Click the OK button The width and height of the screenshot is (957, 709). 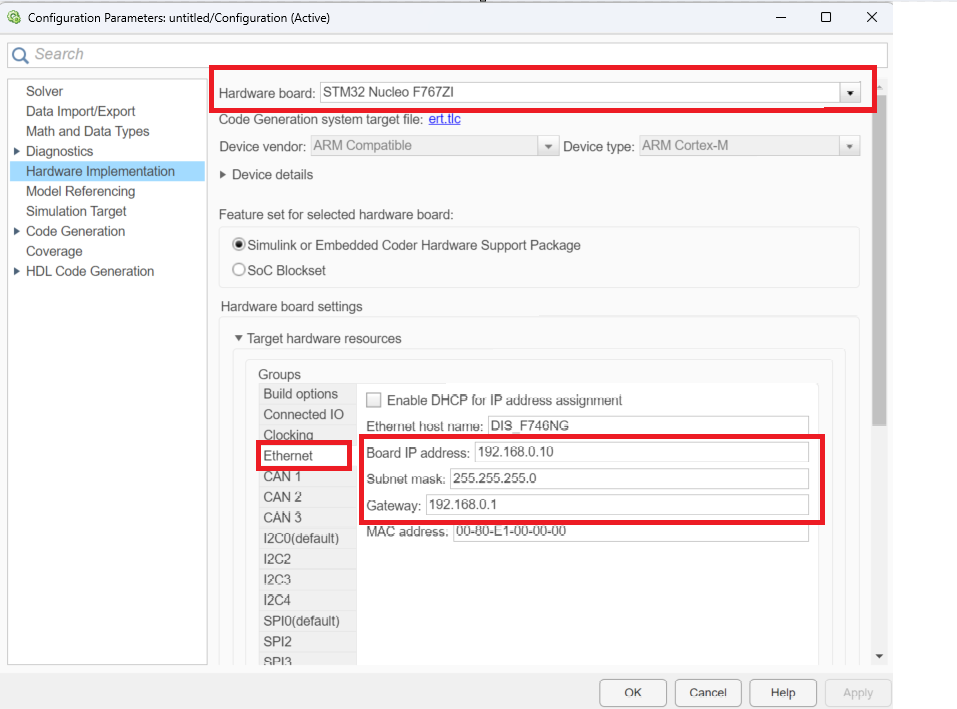(632, 692)
